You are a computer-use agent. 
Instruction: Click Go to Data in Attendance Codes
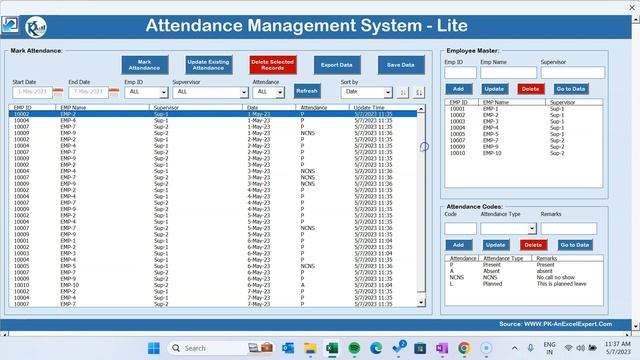point(575,245)
